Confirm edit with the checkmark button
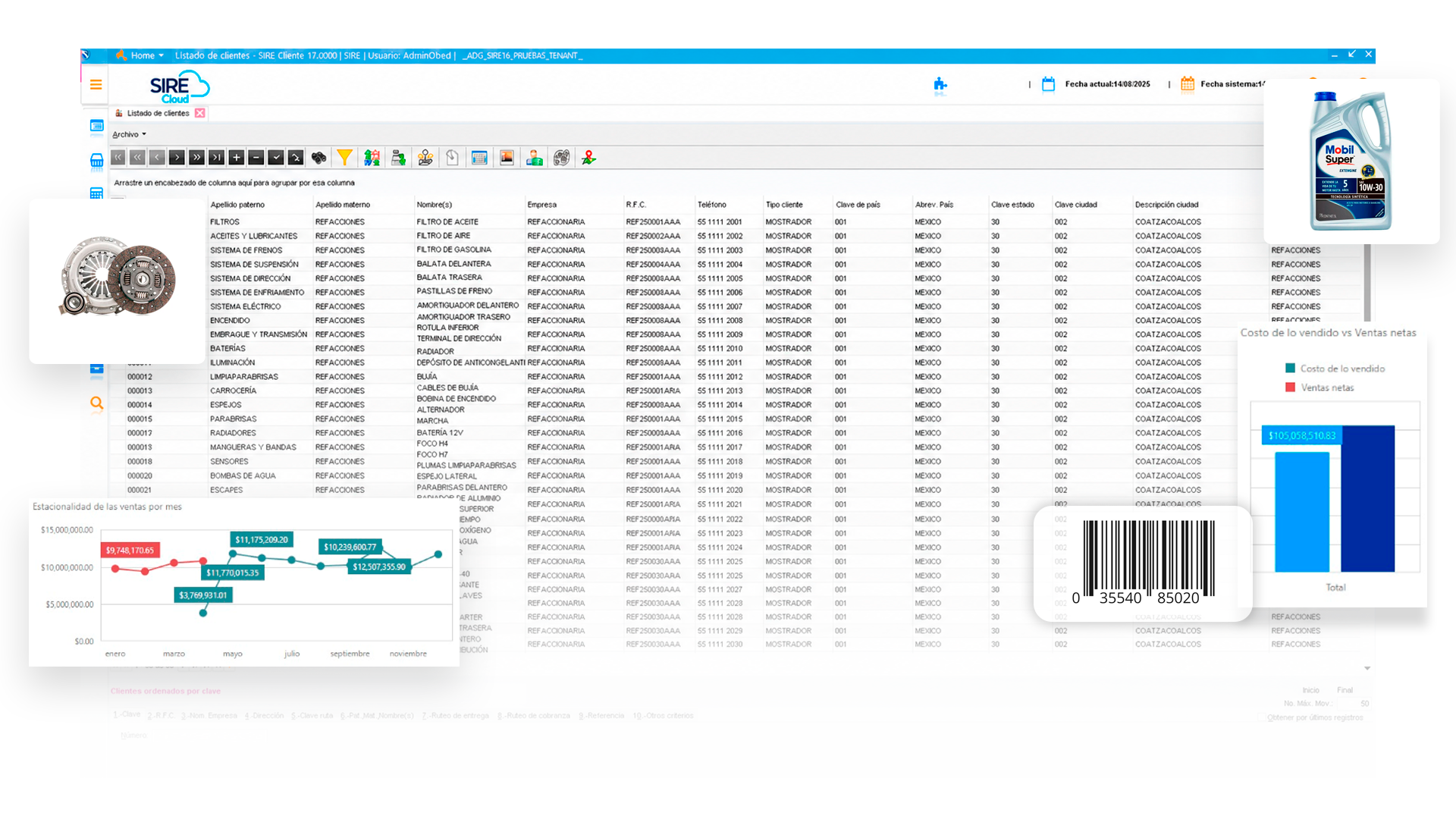The width and height of the screenshot is (1456, 819). pos(276,158)
